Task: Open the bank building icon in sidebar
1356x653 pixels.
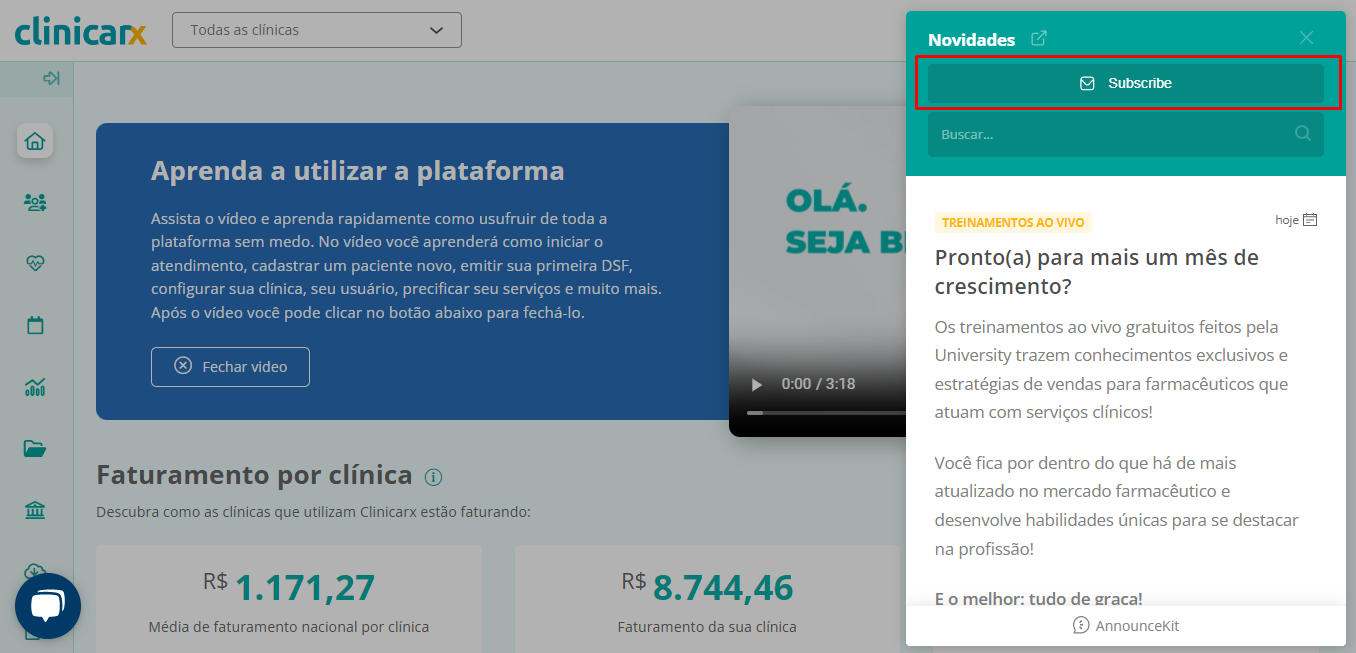Action: click(x=35, y=511)
